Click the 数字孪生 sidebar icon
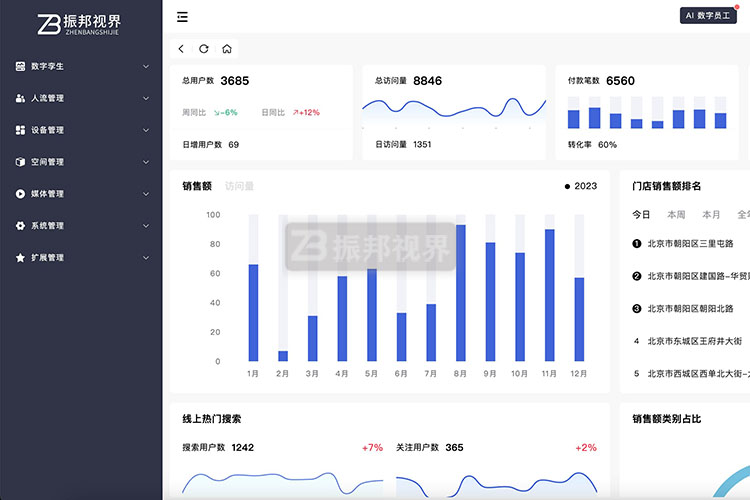This screenshot has width=750, height=500. click(x=20, y=66)
